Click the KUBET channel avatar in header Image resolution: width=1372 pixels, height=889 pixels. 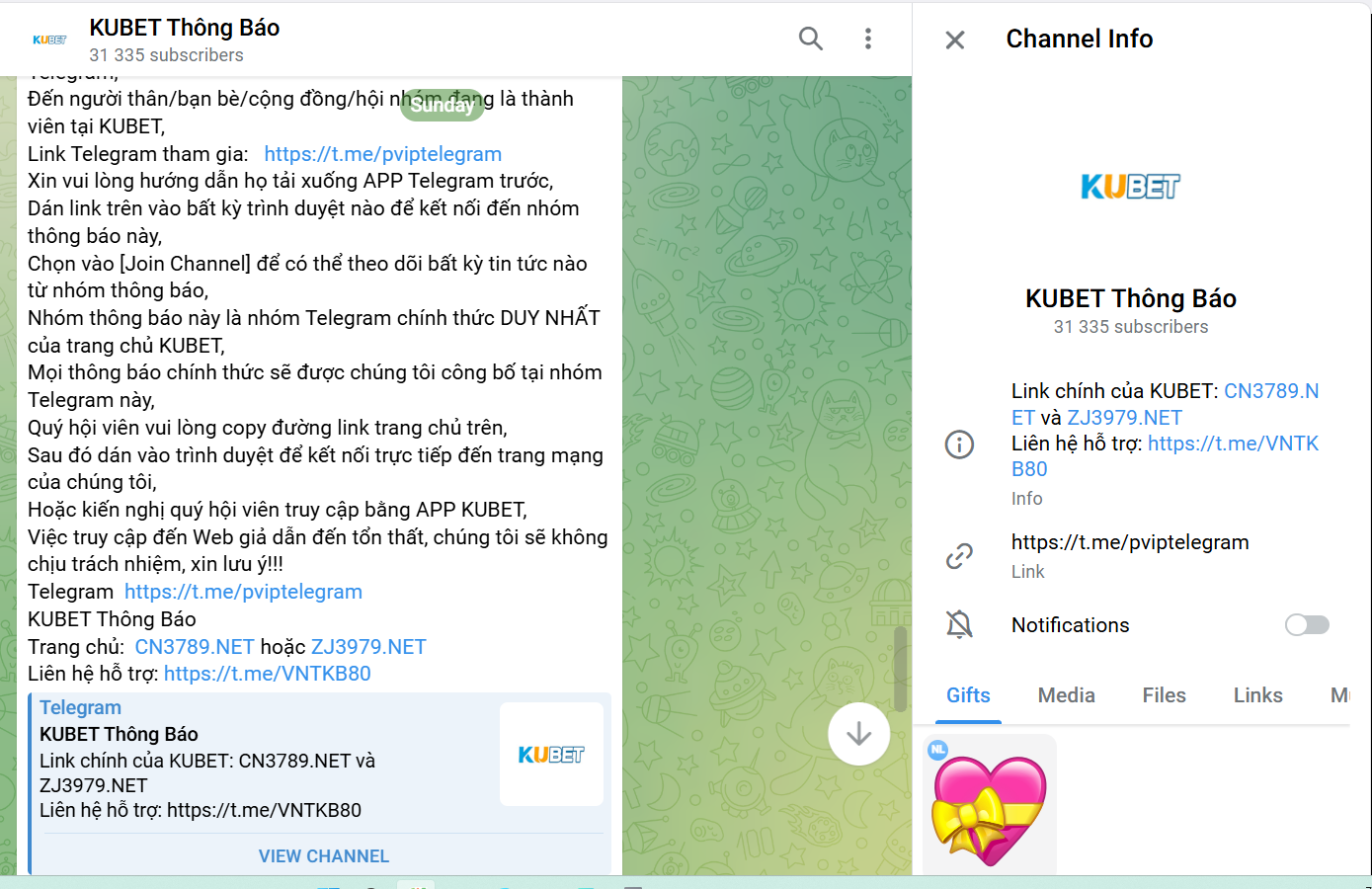pos(49,40)
